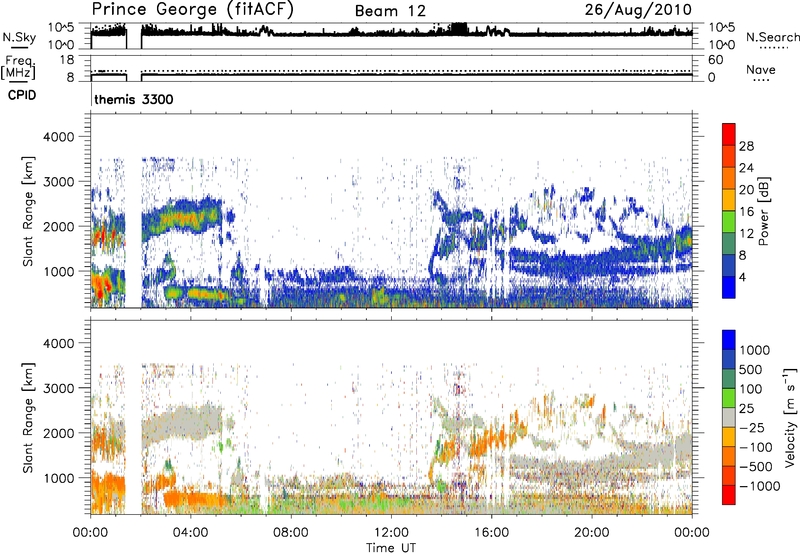The image size is (800, 554).
Task: Click the 'Time UT' axis title
Action: (391, 548)
